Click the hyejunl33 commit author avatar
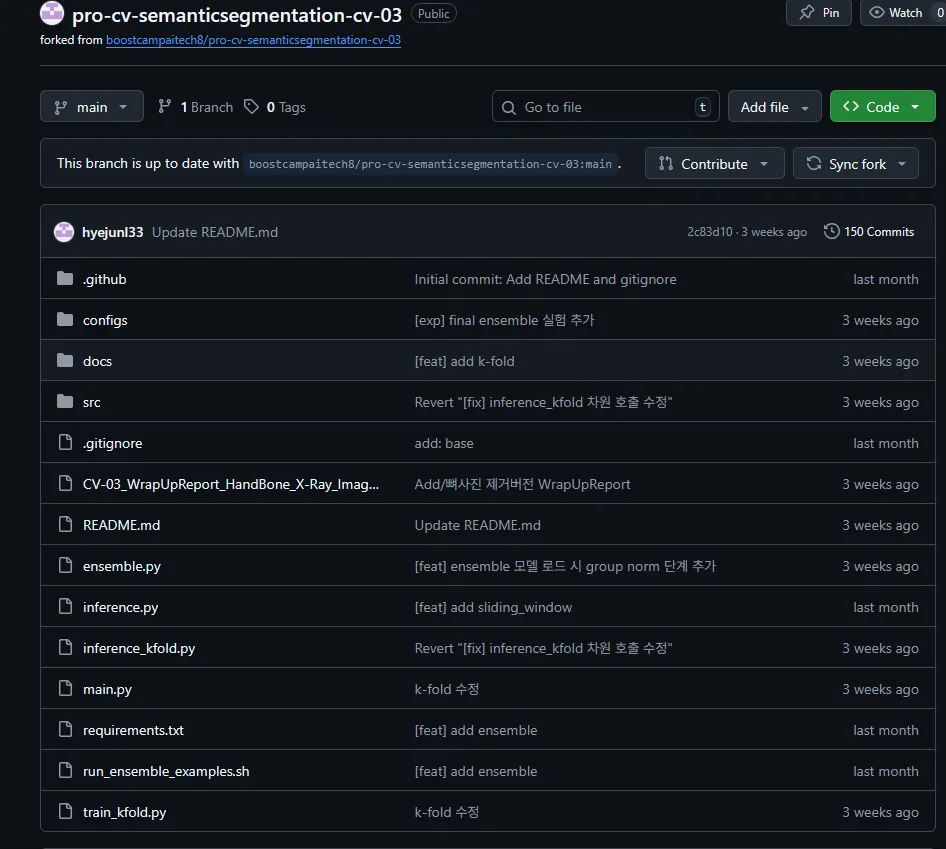The height and width of the screenshot is (849, 946). (64, 232)
